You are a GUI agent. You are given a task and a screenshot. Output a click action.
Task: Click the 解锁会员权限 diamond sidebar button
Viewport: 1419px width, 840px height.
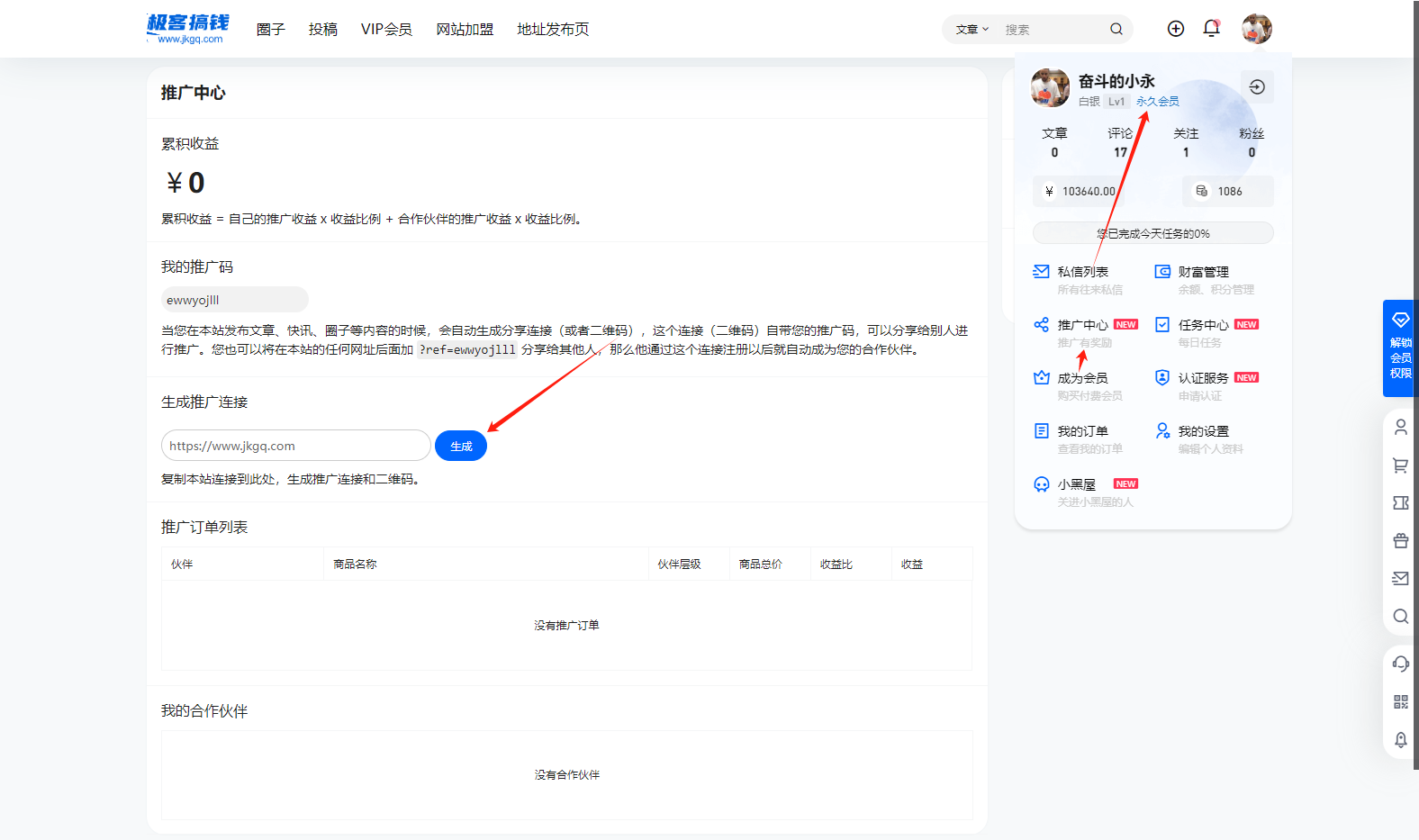tap(1400, 348)
